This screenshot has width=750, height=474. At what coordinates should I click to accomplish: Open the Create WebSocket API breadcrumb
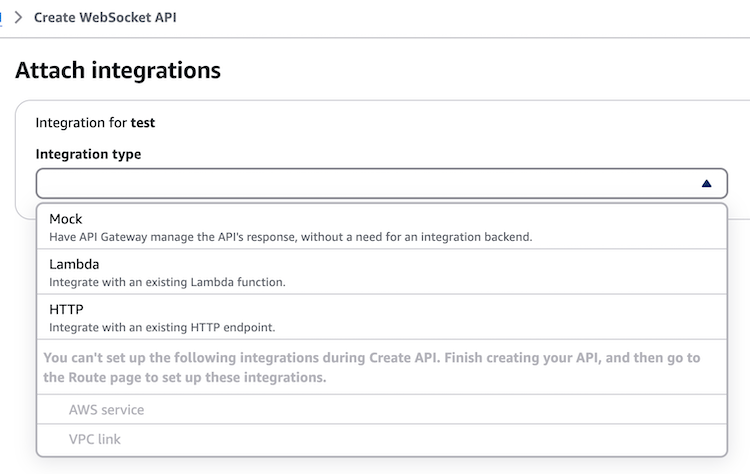tap(105, 18)
